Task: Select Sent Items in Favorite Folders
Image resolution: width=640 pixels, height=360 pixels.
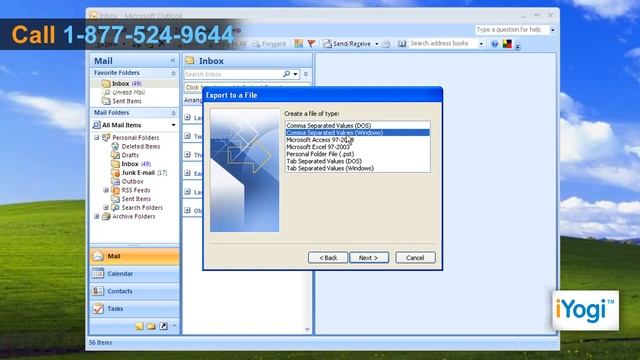Action: click(x=127, y=101)
